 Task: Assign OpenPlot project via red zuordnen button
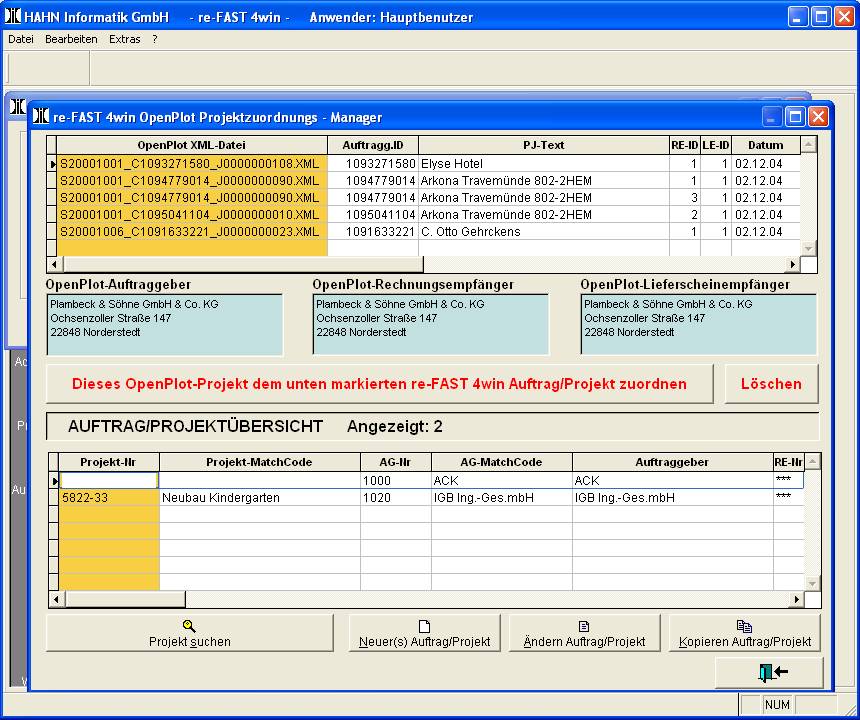point(380,384)
